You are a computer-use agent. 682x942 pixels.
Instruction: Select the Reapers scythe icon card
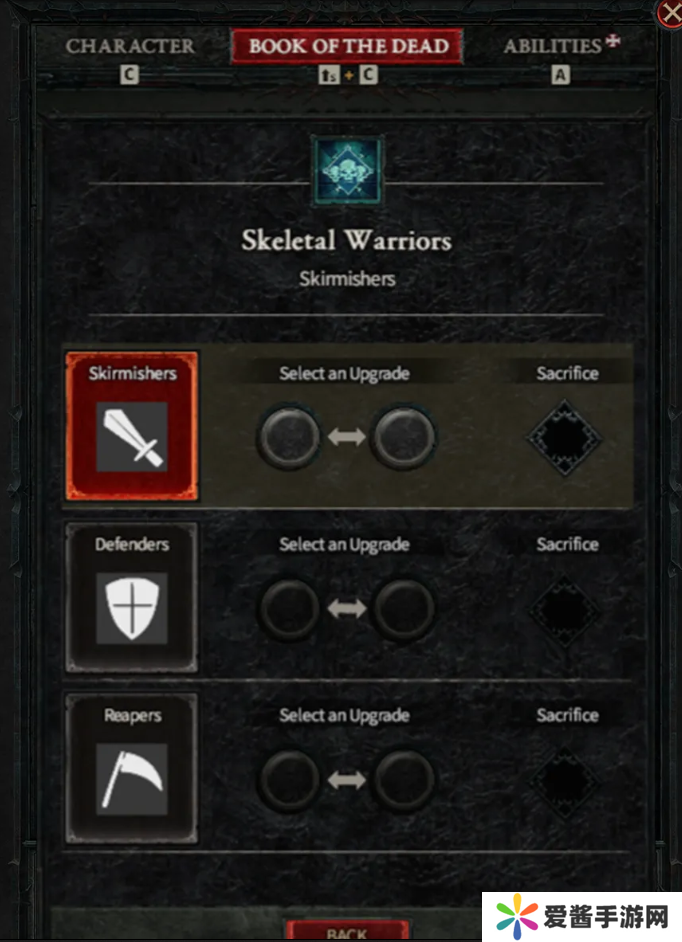point(132,768)
